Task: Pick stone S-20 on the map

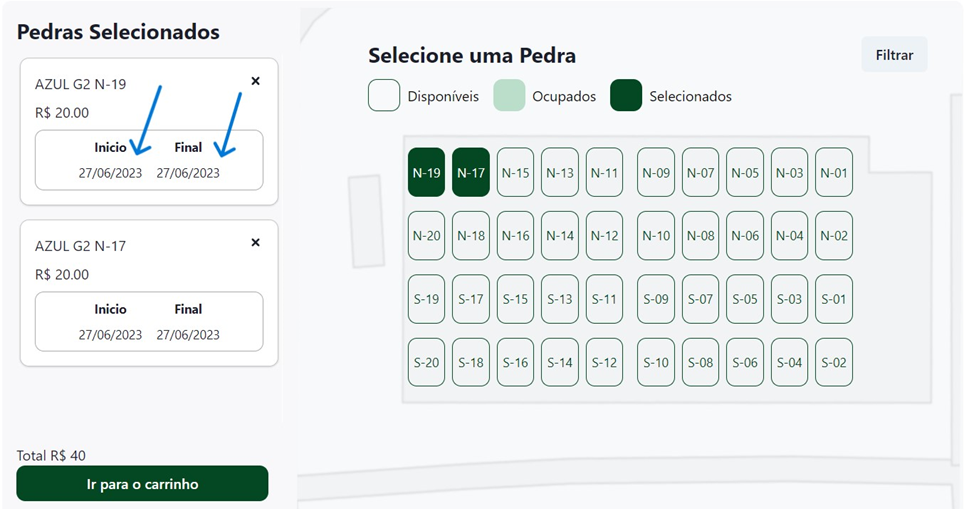Action: point(426,363)
